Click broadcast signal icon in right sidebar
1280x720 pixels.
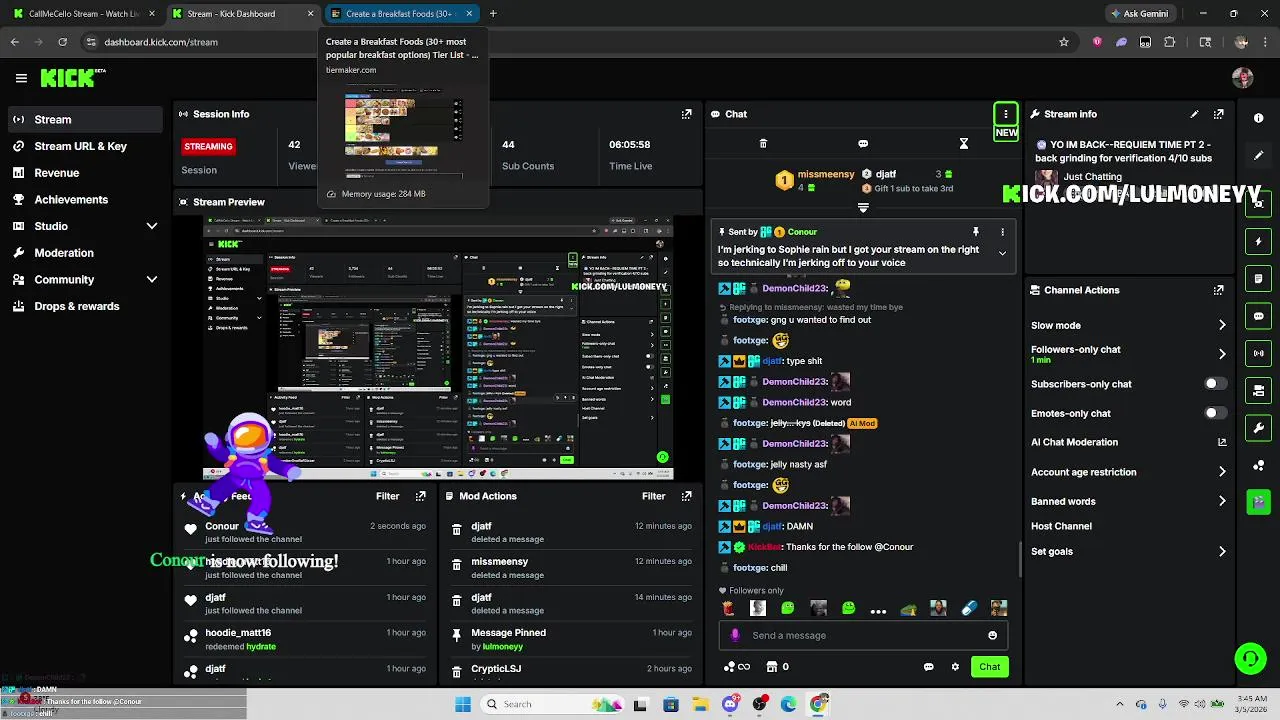pos(1258,353)
